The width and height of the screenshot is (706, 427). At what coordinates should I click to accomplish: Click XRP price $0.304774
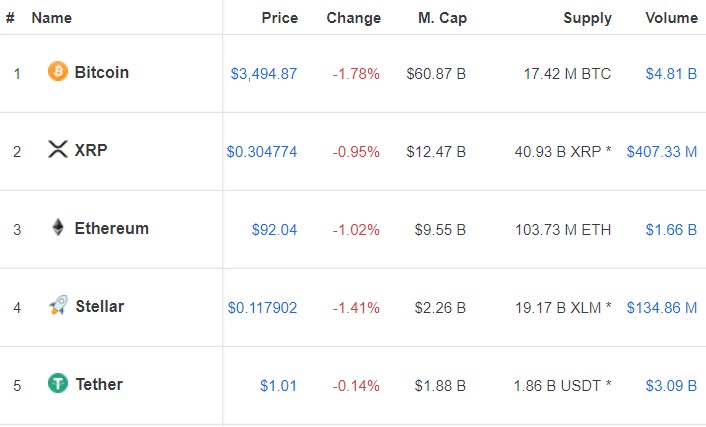(262, 152)
